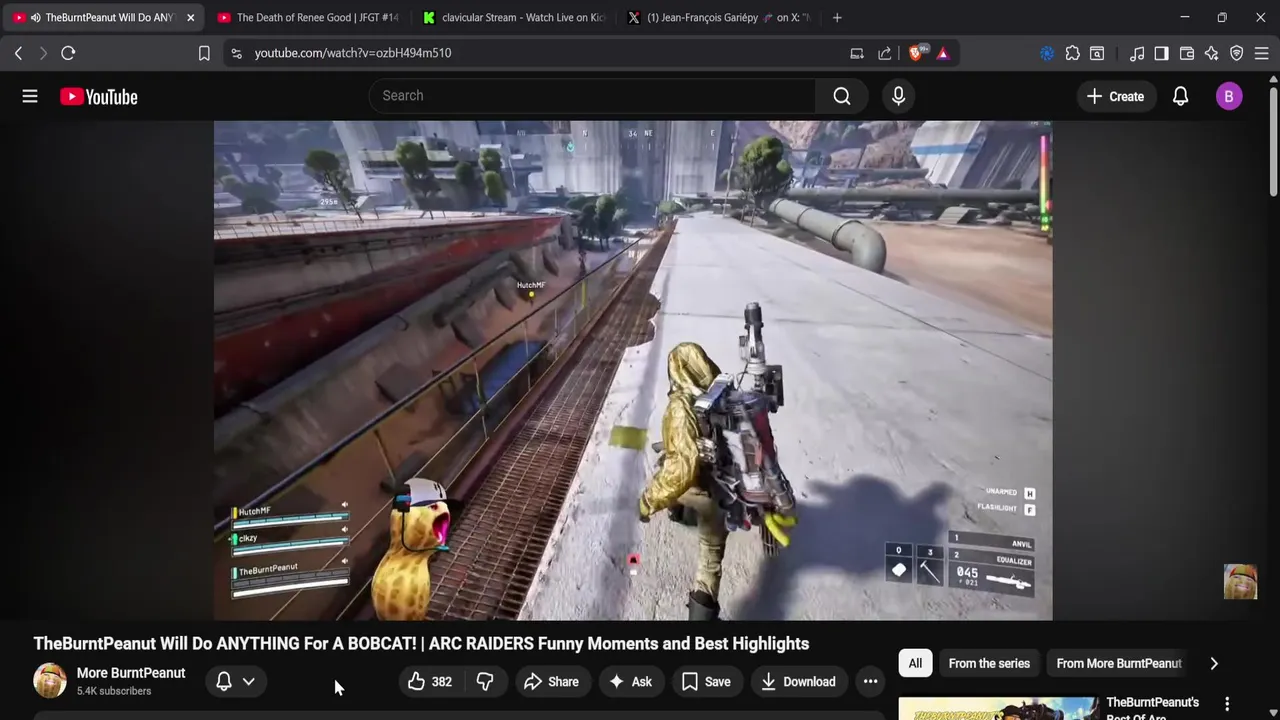Open more actions three-dot menu

tap(871, 681)
